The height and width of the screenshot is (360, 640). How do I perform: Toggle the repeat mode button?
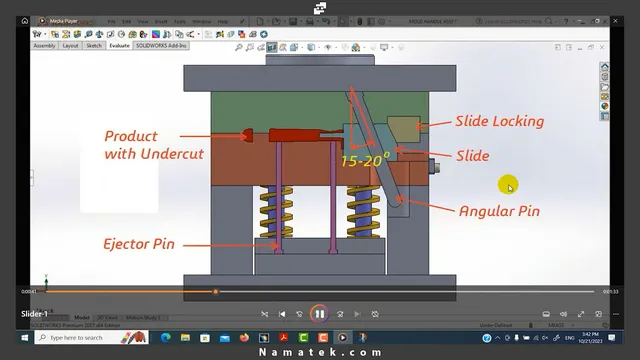tap(375, 314)
